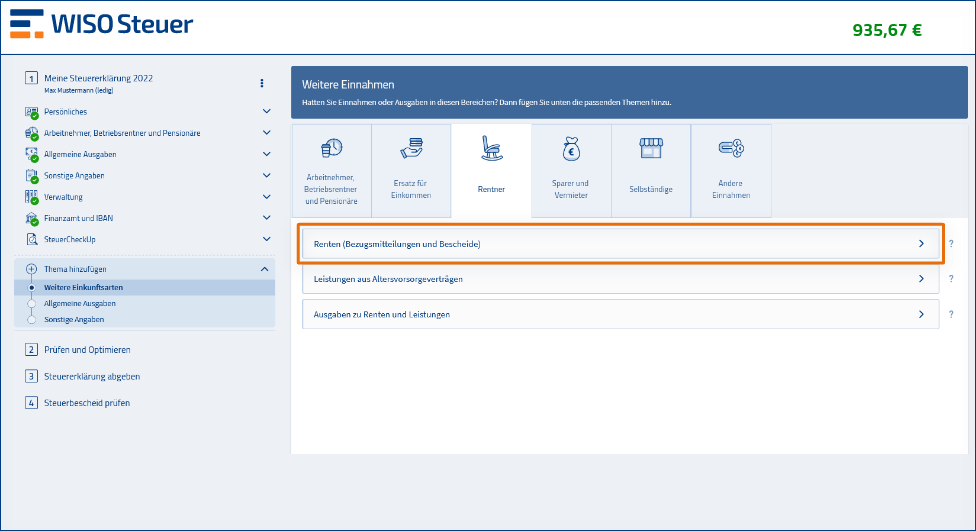The image size is (976, 531).
Task: Open step 2 Prüfen und Optimieren
Action: click(x=87, y=350)
